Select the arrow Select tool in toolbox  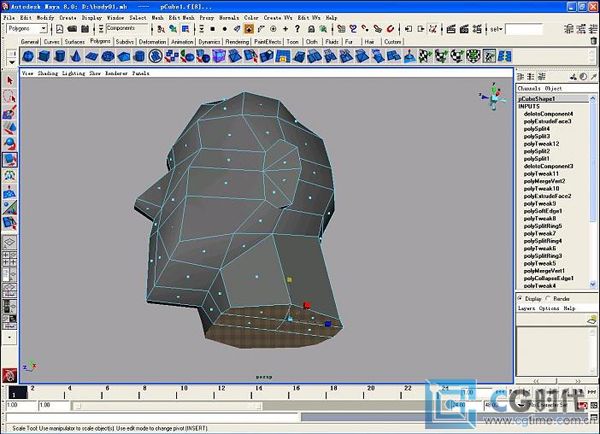(10, 80)
